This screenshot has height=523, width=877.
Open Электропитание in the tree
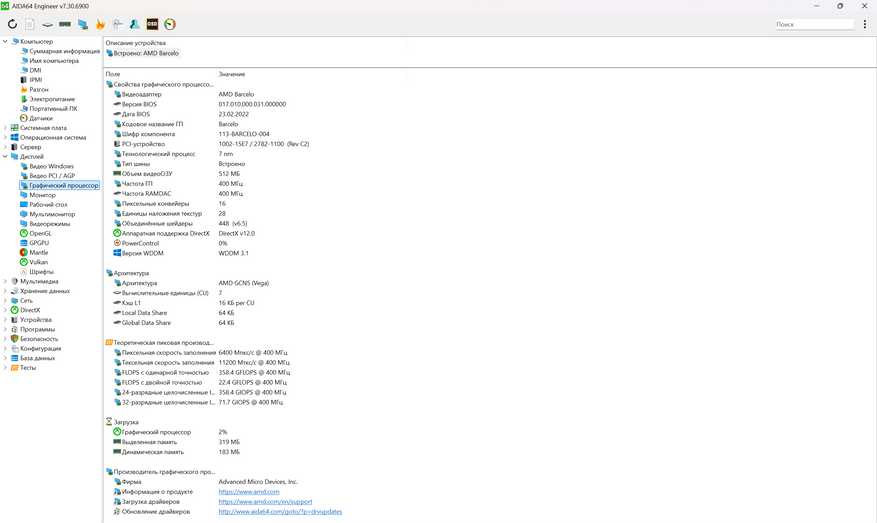52,99
